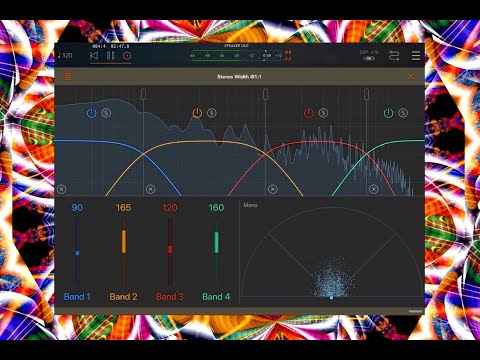This screenshot has width=480, height=360.
Task: Click the blue Band 1 width slider handle
Action: click(x=78, y=253)
